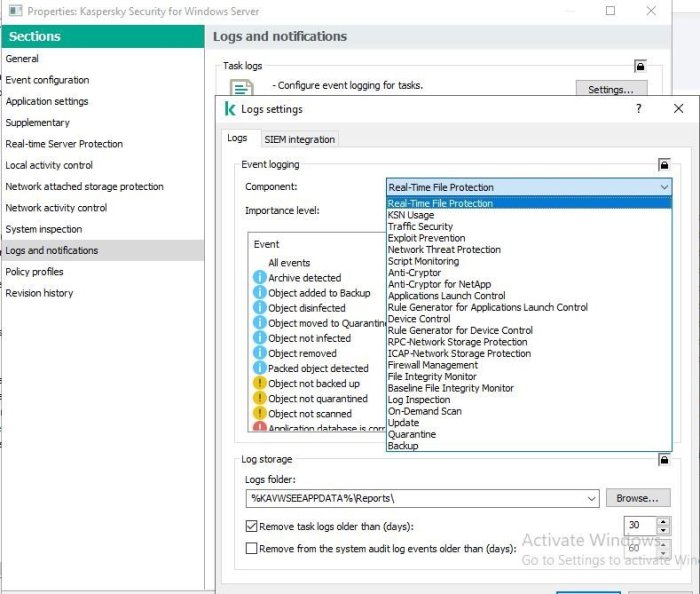This screenshot has width=700, height=594.
Task: Toggle the Log storage lock icon
Action: tap(664, 459)
